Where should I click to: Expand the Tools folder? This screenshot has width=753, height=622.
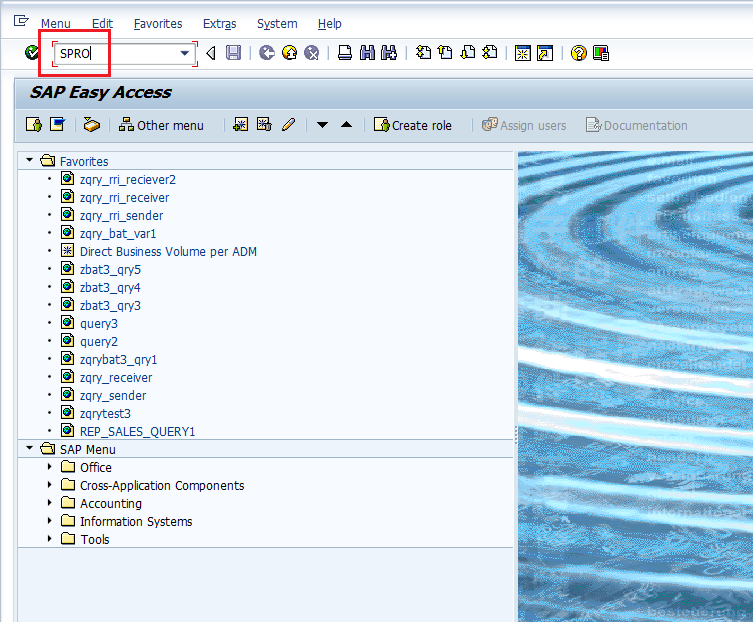[x=49, y=538]
